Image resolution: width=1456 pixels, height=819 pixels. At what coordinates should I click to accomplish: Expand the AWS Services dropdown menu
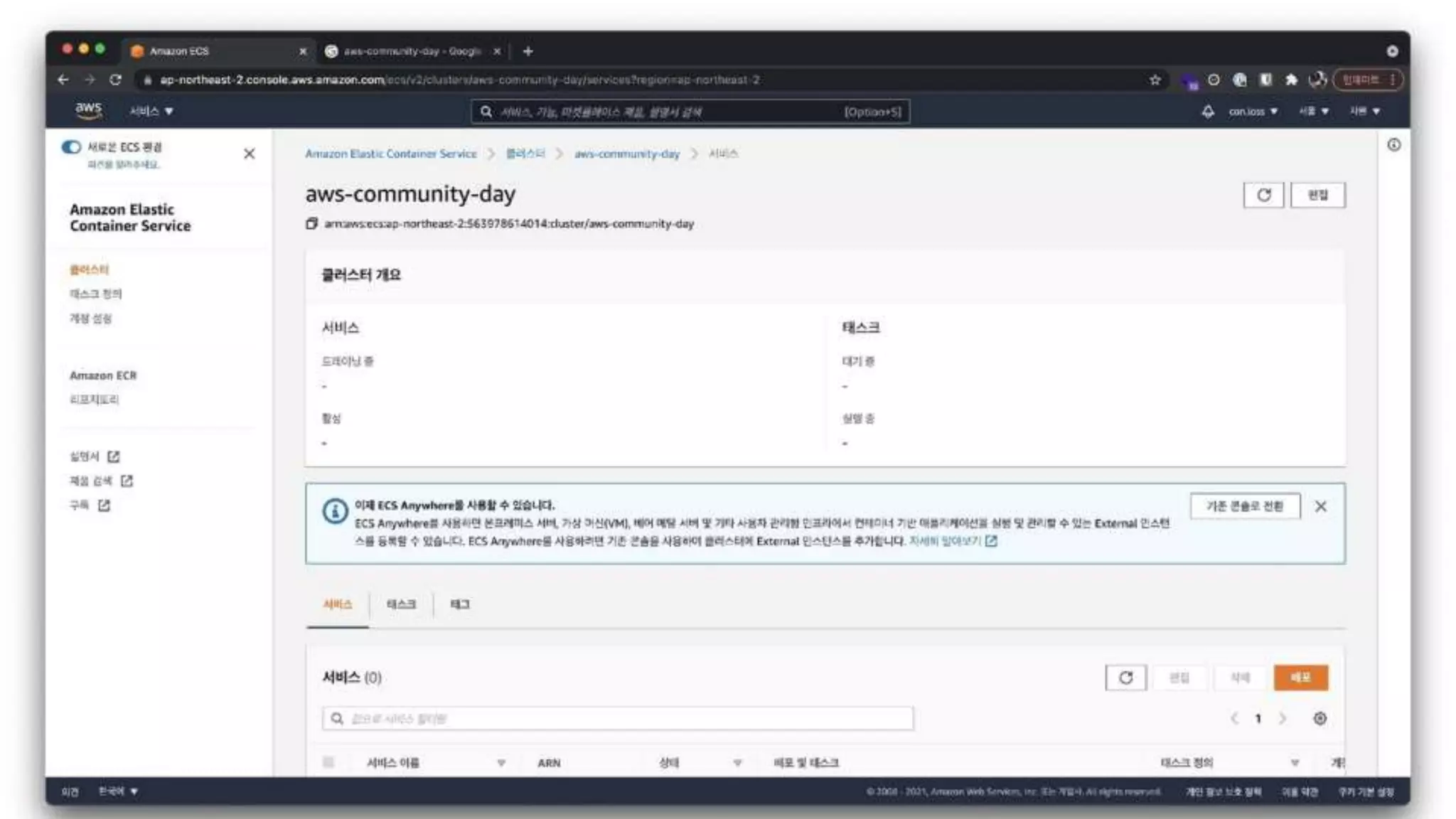tap(151, 112)
